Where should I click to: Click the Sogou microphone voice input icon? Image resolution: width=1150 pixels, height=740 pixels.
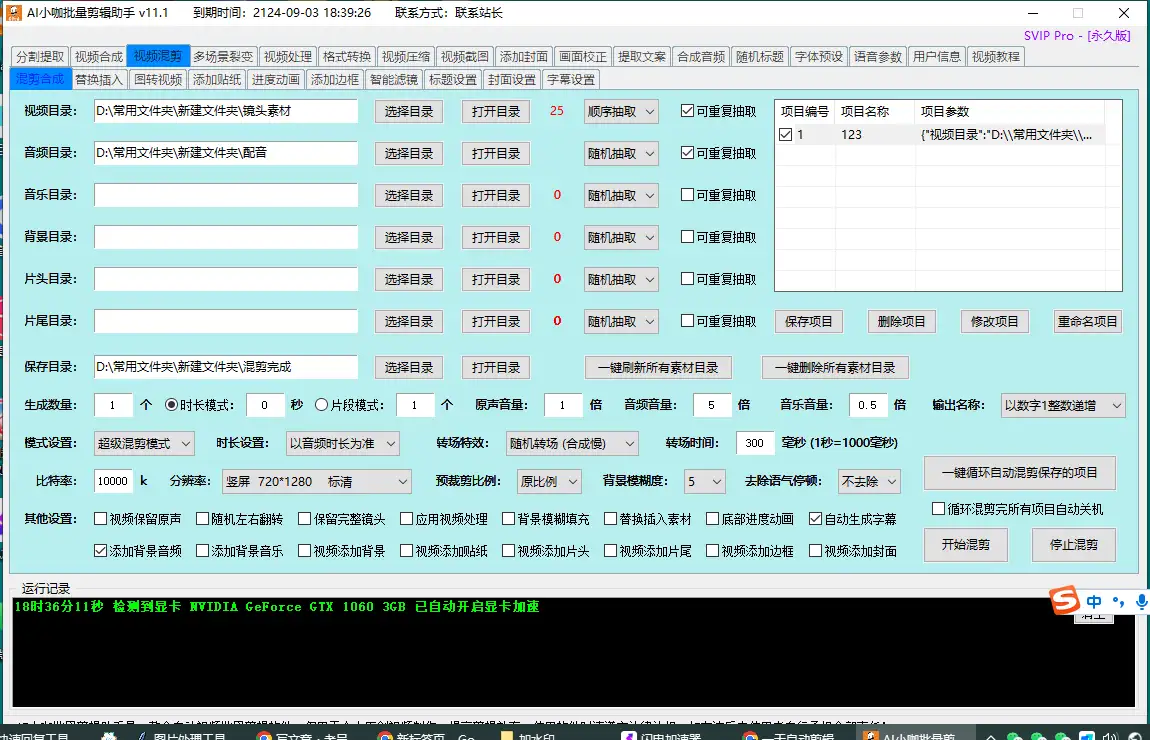1142,602
